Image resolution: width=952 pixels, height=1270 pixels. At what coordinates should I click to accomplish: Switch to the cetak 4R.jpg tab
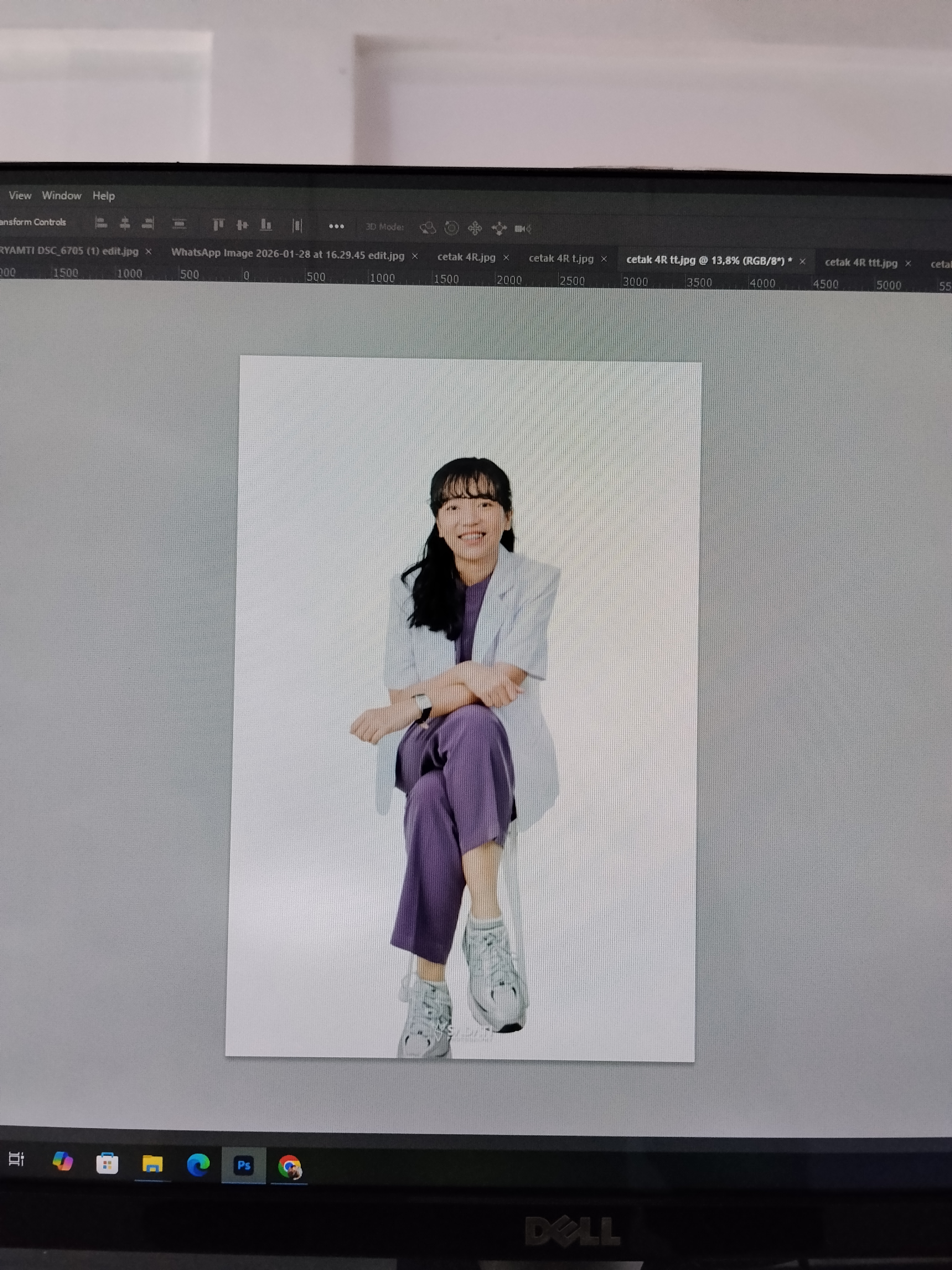point(466,257)
